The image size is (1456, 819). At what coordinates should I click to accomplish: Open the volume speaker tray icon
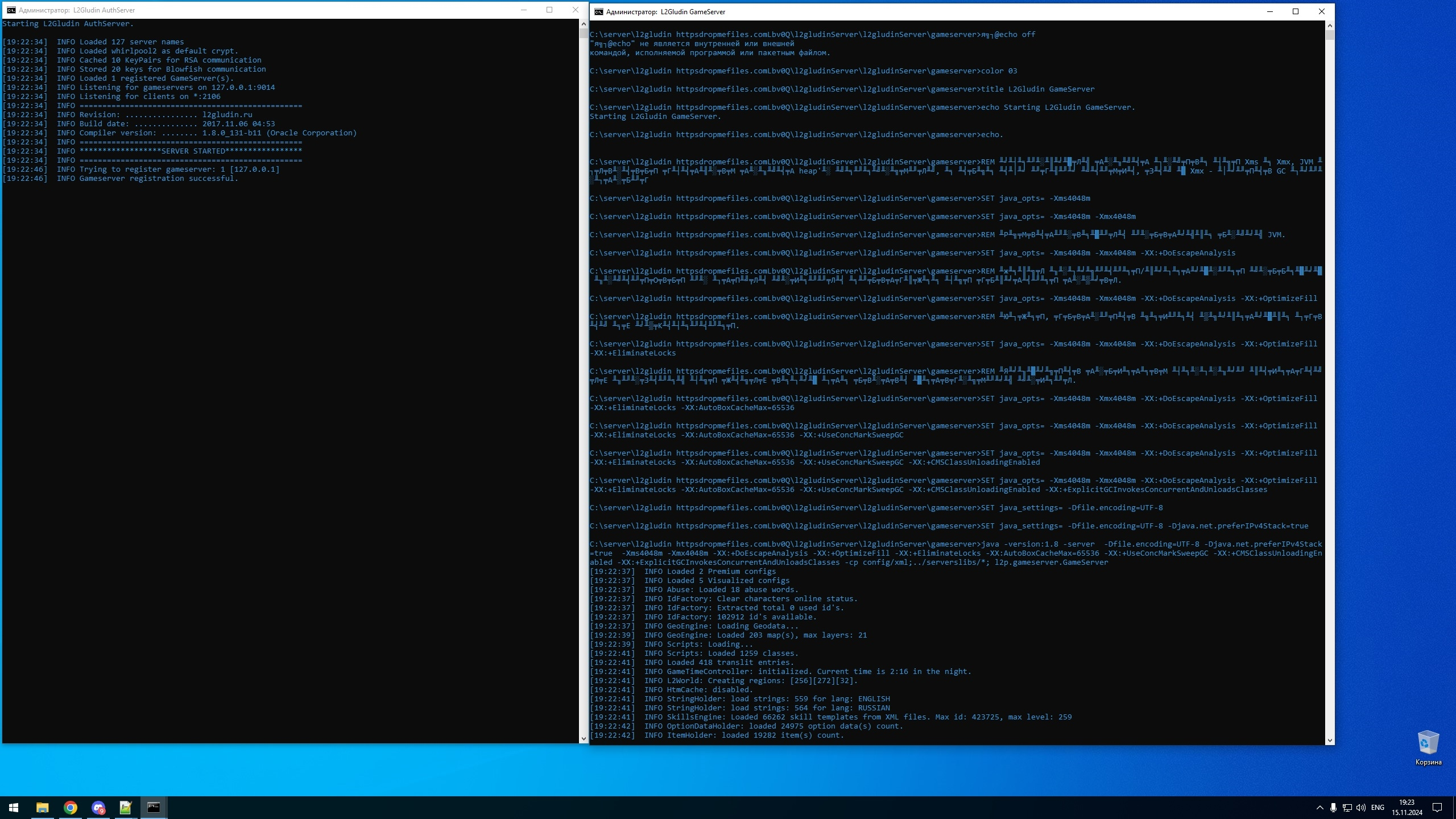pyautogui.click(x=1361, y=808)
